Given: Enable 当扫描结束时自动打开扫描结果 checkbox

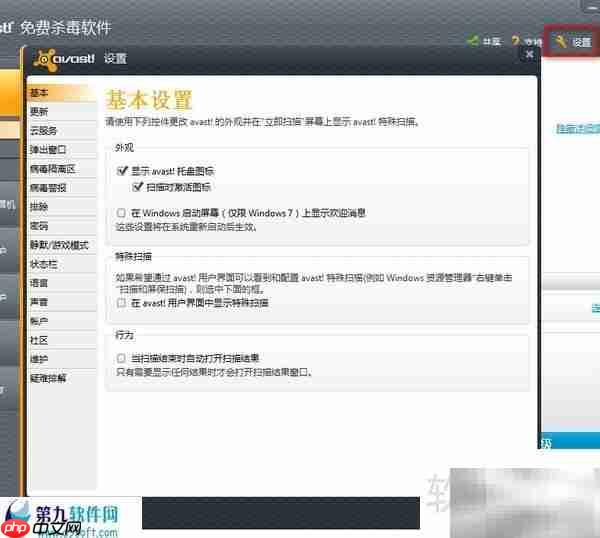Looking at the screenshot, I should (x=121, y=358).
